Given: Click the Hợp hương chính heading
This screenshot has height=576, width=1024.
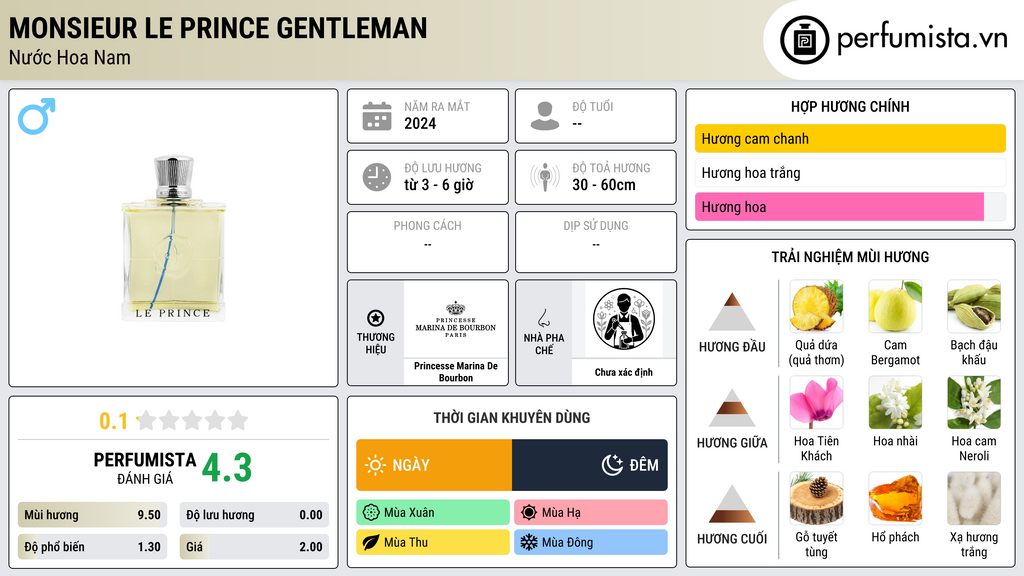Looking at the screenshot, I should (850, 106).
